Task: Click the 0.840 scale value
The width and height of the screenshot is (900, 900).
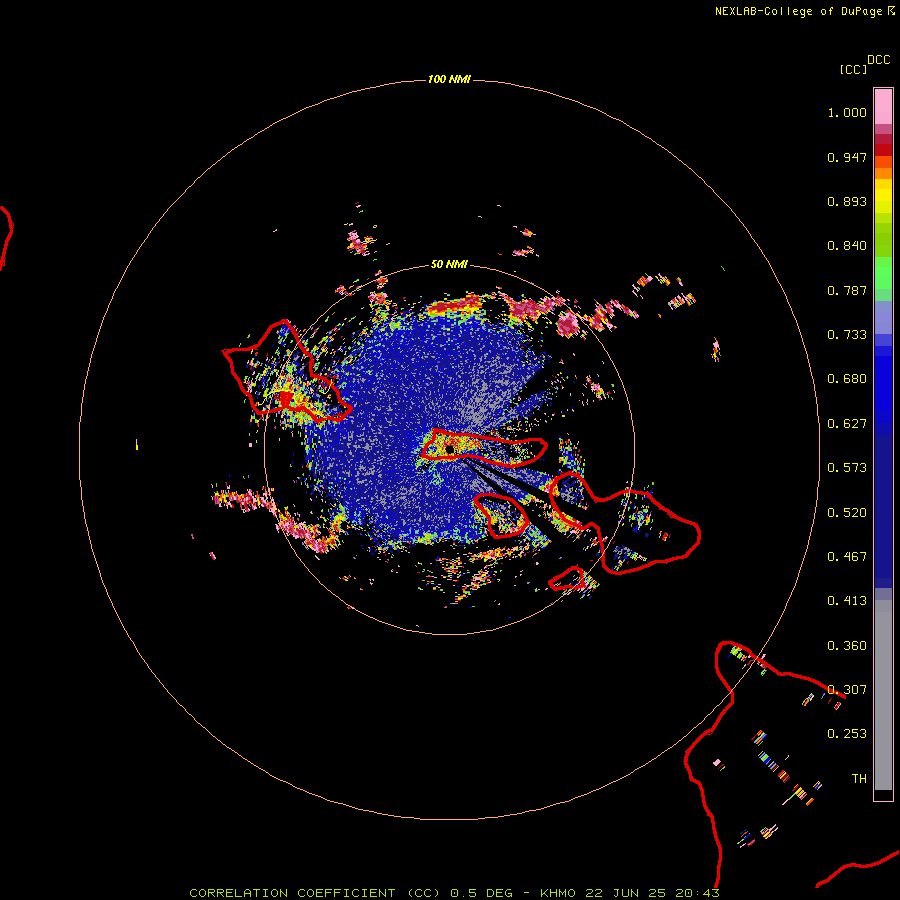Action: pos(847,246)
